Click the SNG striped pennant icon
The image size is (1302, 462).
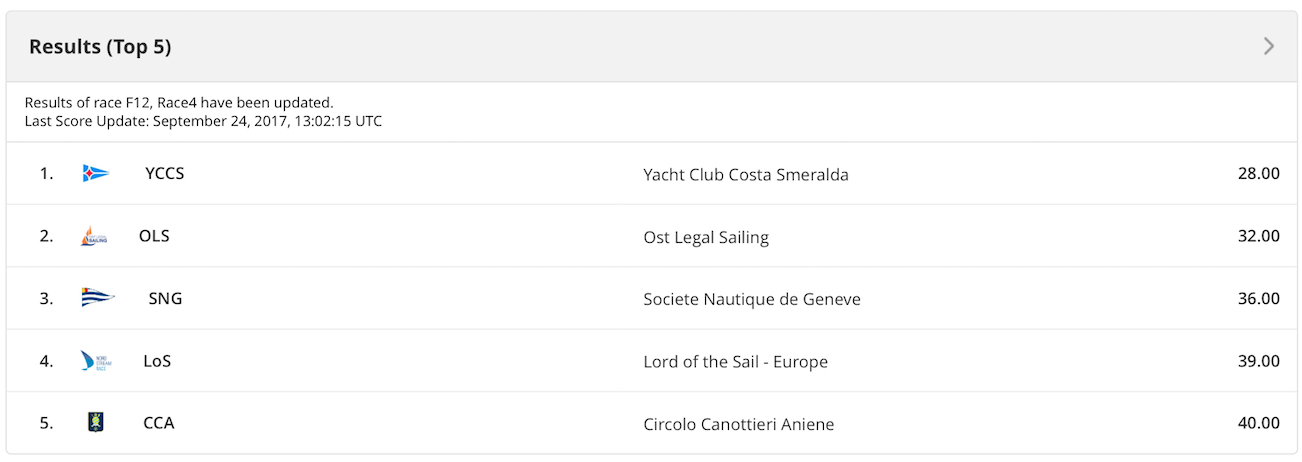pyautogui.click(x=98, y=298)
